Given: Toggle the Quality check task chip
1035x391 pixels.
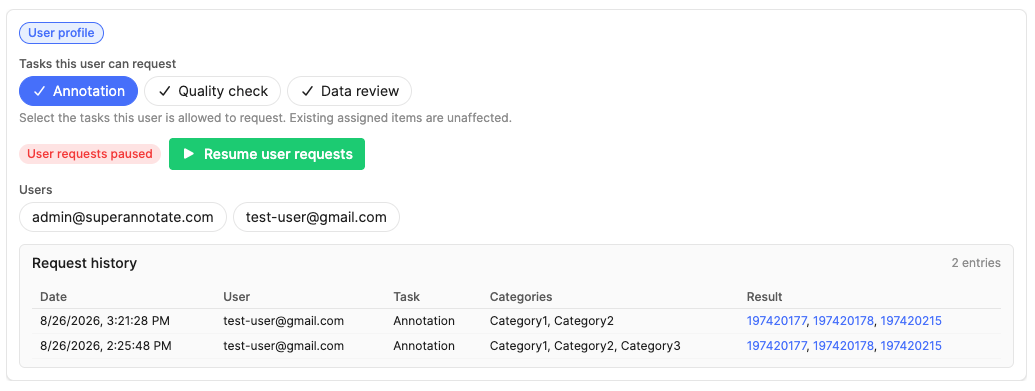Looking at the screenshot, I should coord(213,91).
